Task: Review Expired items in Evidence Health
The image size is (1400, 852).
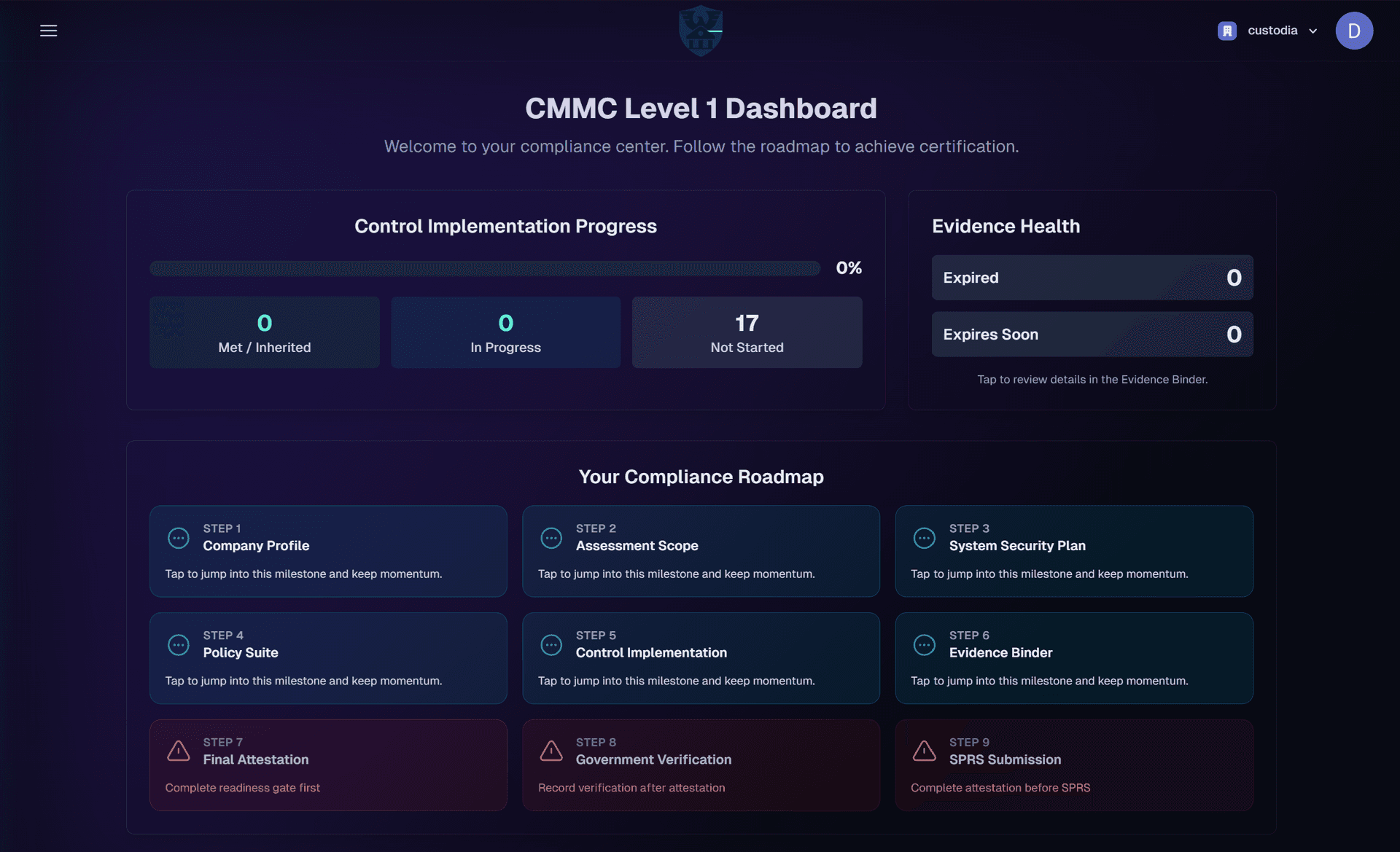Action: [1092, 278]
